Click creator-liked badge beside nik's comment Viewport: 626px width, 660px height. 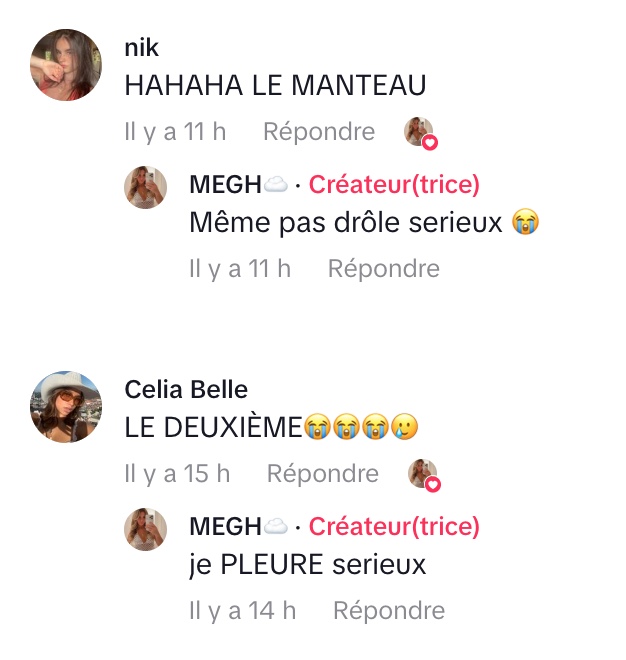pyautogui.click(x=421, y=133)
